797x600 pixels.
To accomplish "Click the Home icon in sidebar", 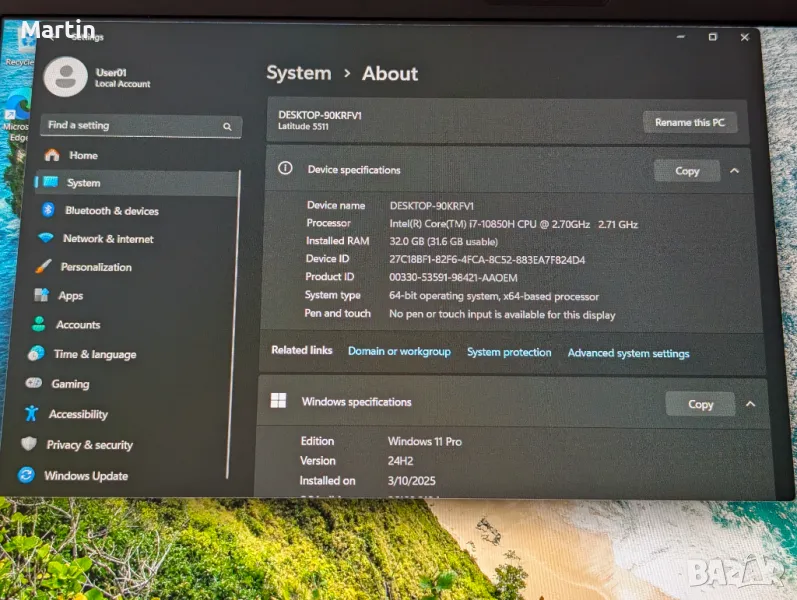I will pyautogui.click(x=52, y=155).
